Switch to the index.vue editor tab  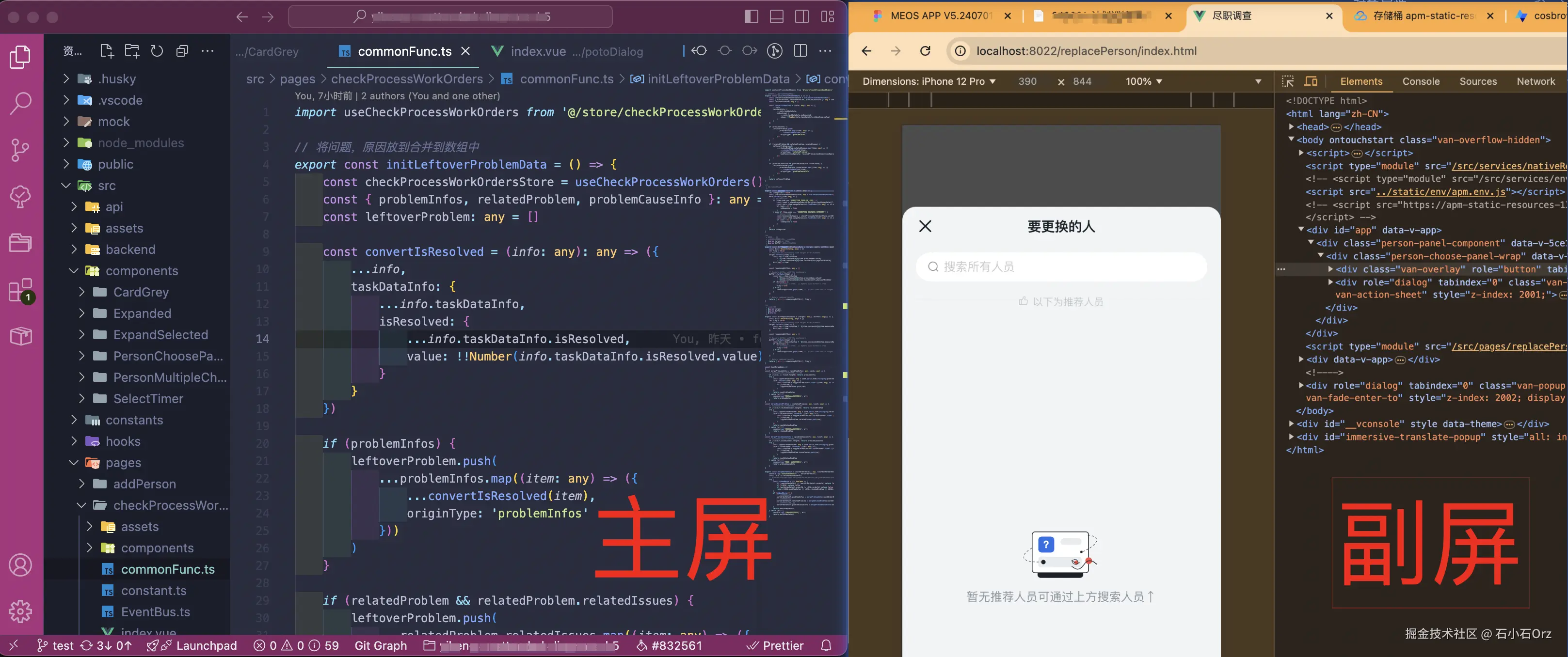pyautogui.click(x=538, y=52)
